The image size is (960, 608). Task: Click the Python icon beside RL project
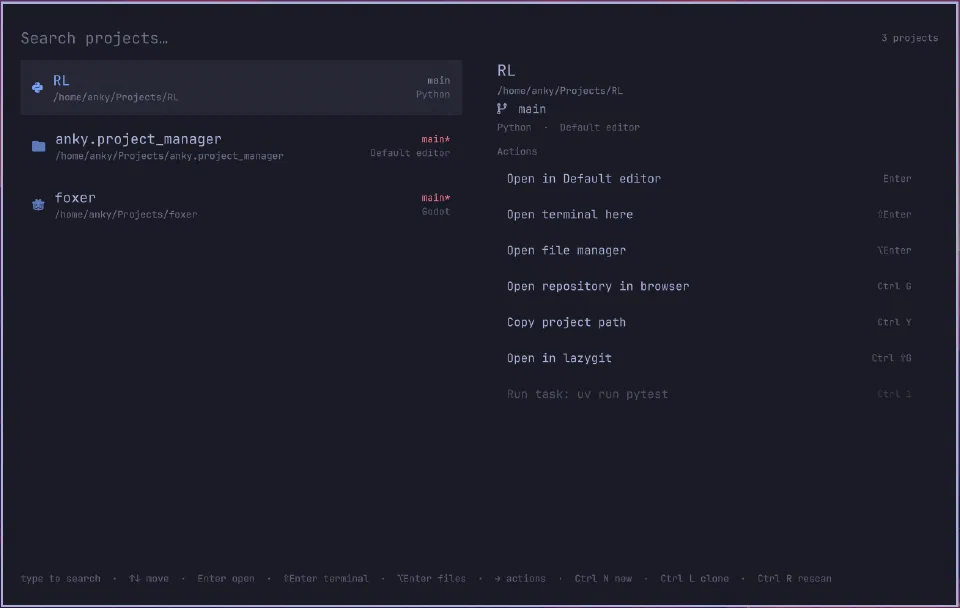click(x=37, y=88)
